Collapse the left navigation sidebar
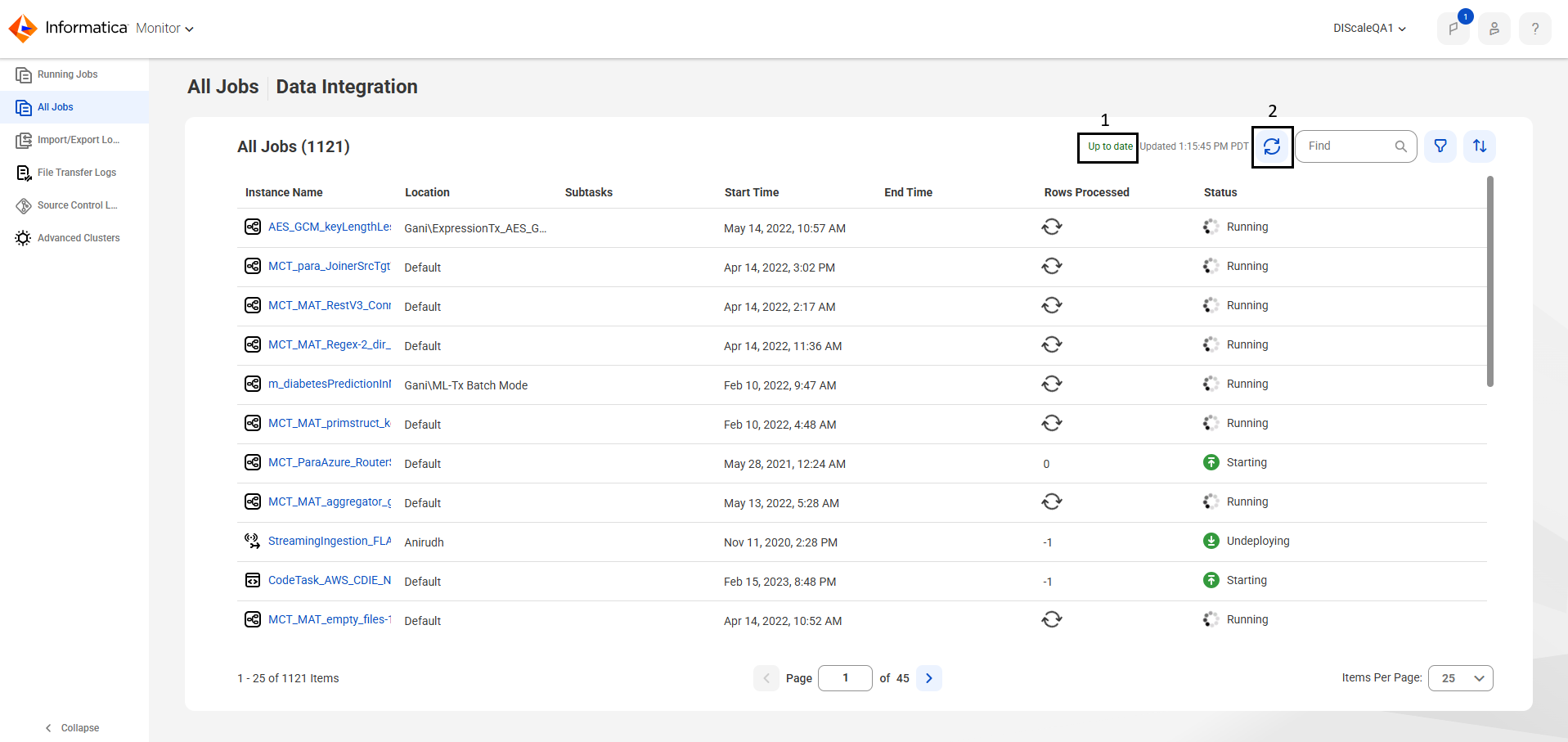This screenshot has width=1568, height=742. (x=72, y=728)
